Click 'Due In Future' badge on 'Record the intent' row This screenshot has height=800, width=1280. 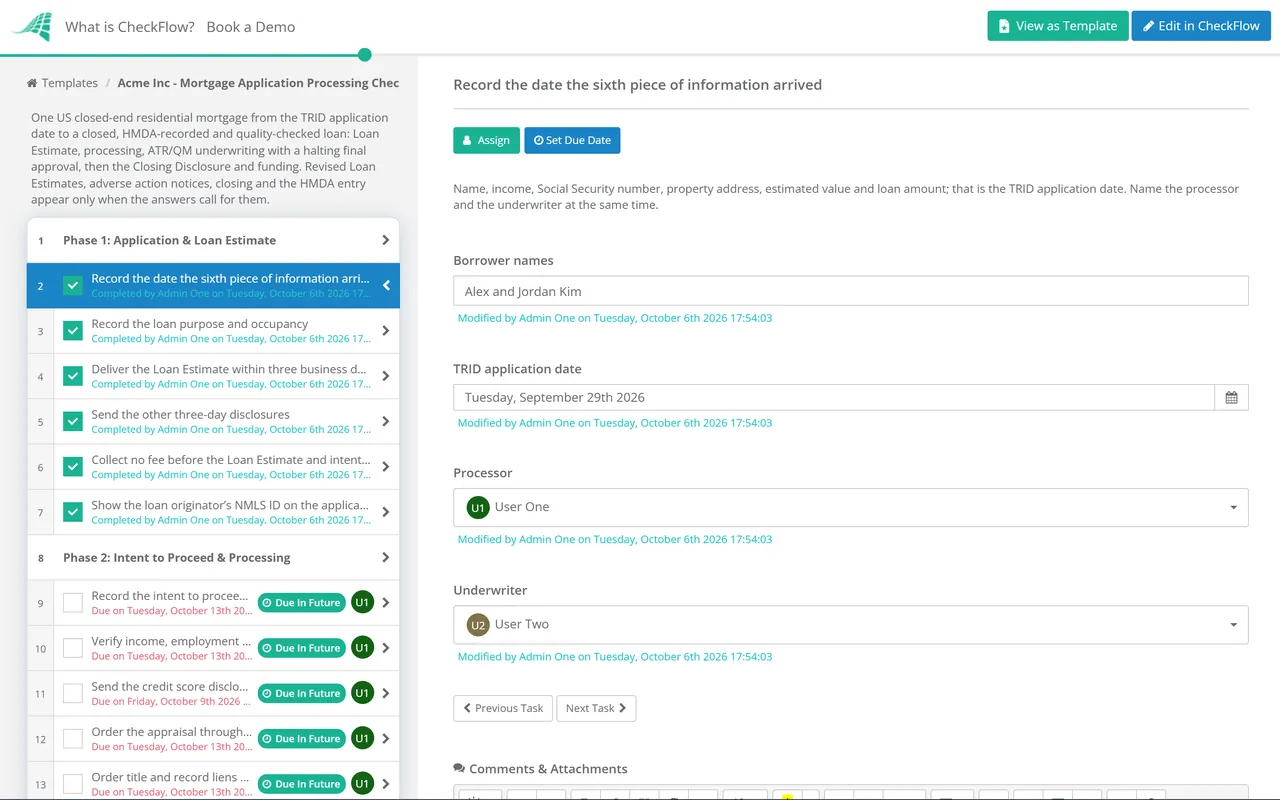click(301, 603)
